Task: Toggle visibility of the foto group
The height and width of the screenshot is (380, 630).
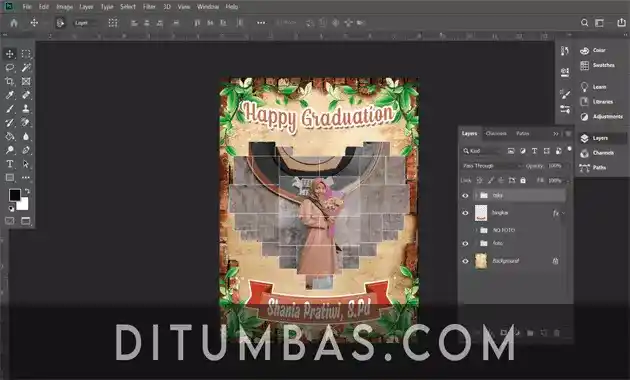Action: pyautogui.click(x=465, y=243)
